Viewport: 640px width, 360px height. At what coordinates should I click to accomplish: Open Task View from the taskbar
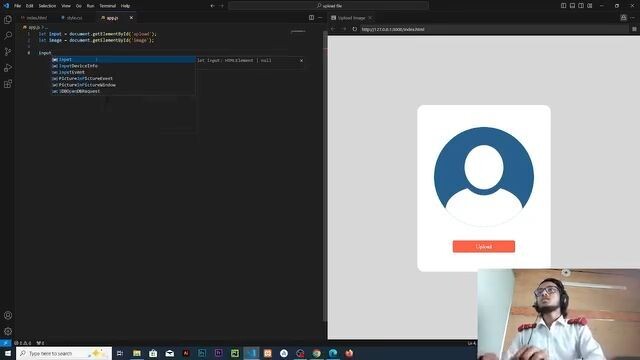(x=120, y=353)
